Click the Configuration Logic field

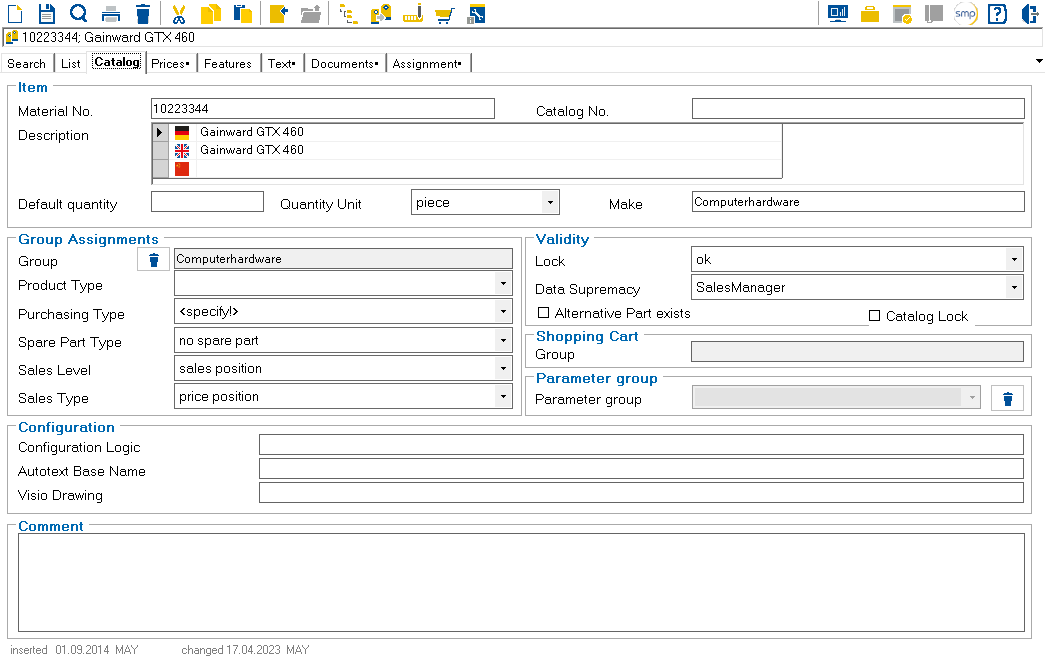641,445
